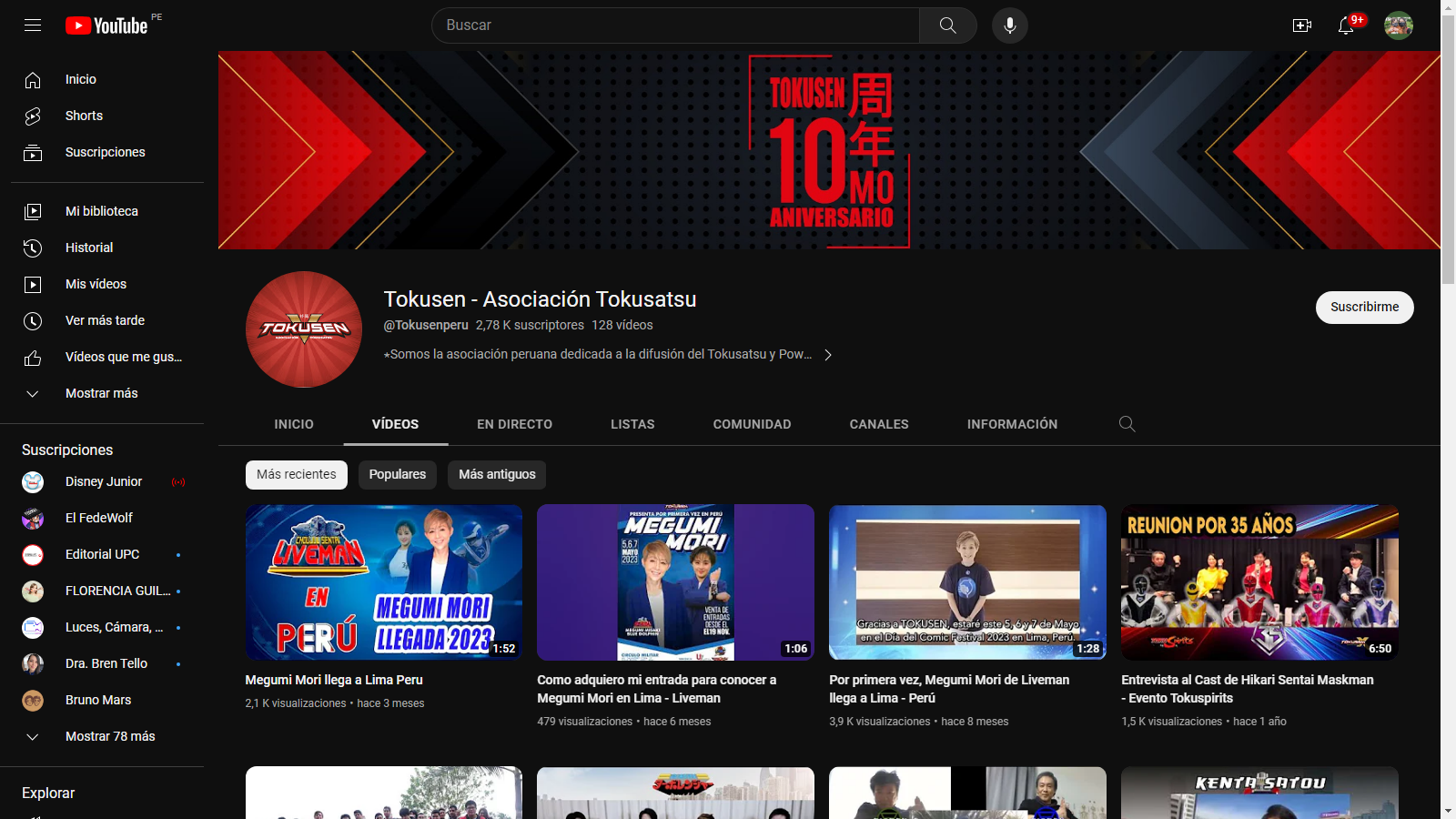1456x819 pixels.
Task: Open Como adquiero mi entrada video title
Action: [657, 689]
